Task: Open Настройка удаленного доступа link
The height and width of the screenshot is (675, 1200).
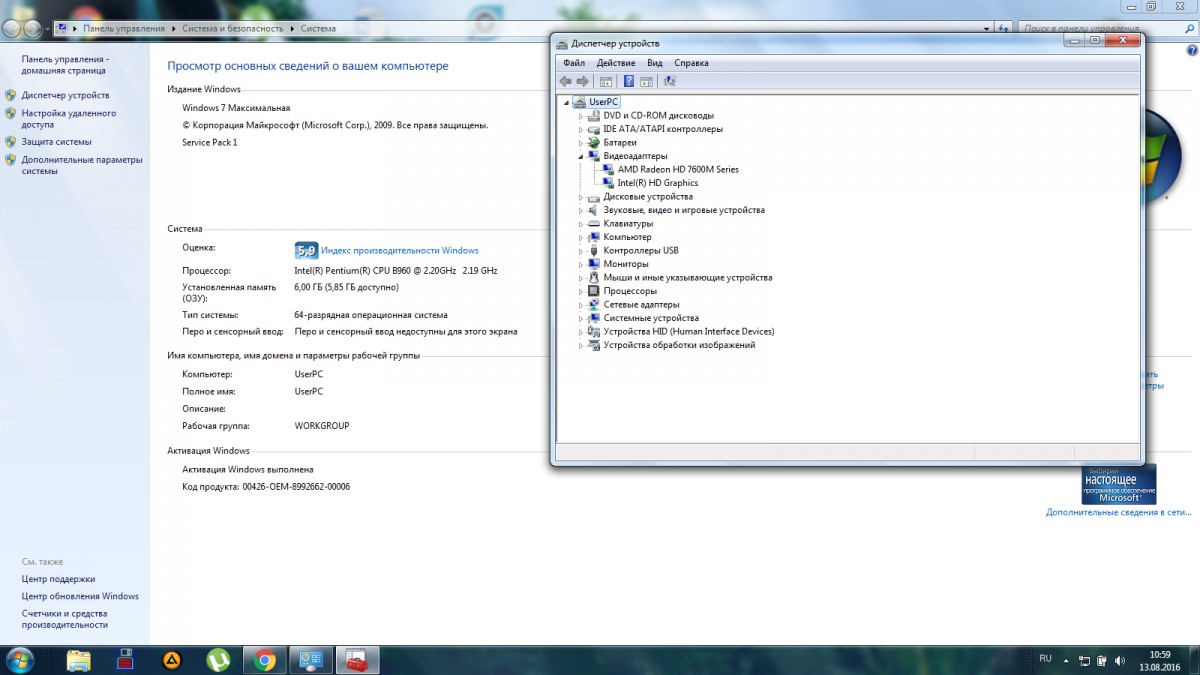Action: pyautogui.click(x=69, y=119)
